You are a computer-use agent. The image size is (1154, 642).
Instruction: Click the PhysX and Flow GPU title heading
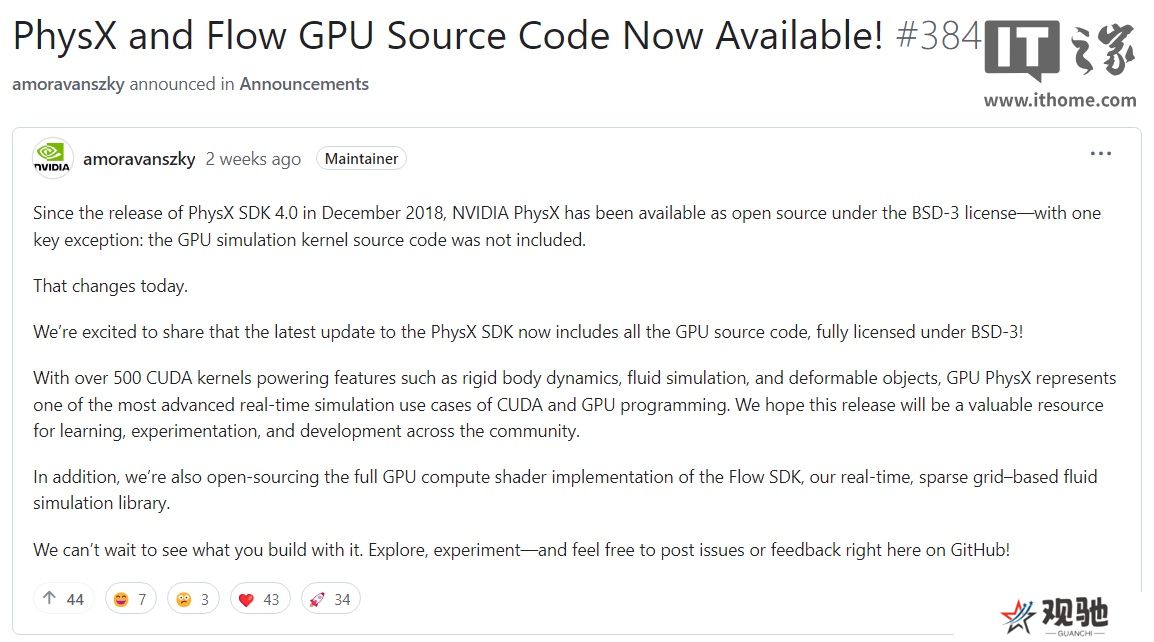[x=447, y=35]
